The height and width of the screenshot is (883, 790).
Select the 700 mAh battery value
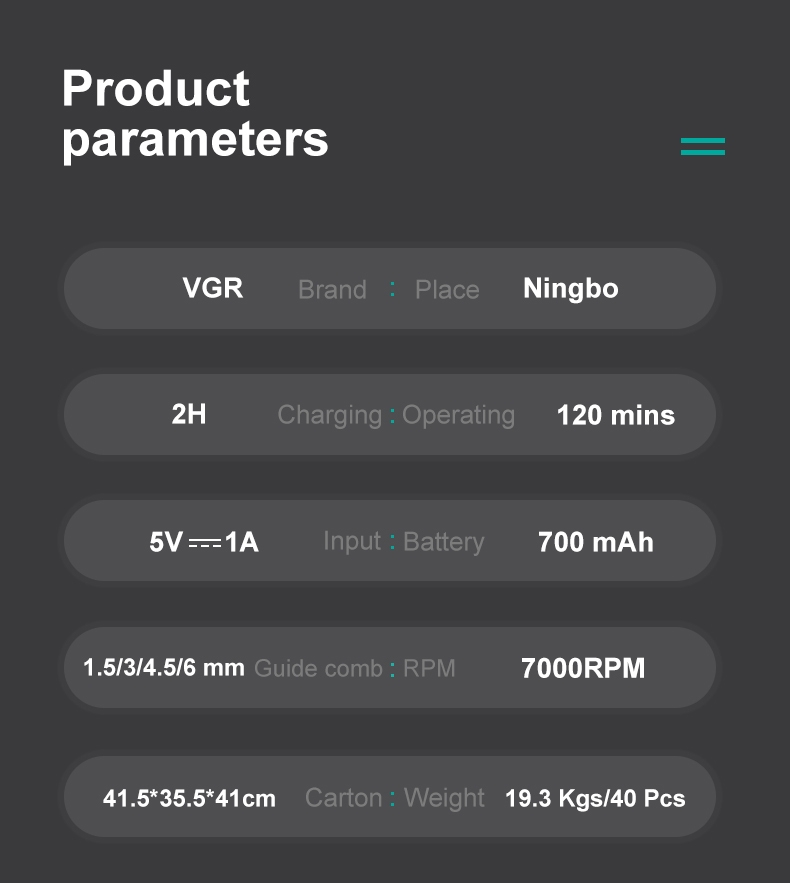595,542
